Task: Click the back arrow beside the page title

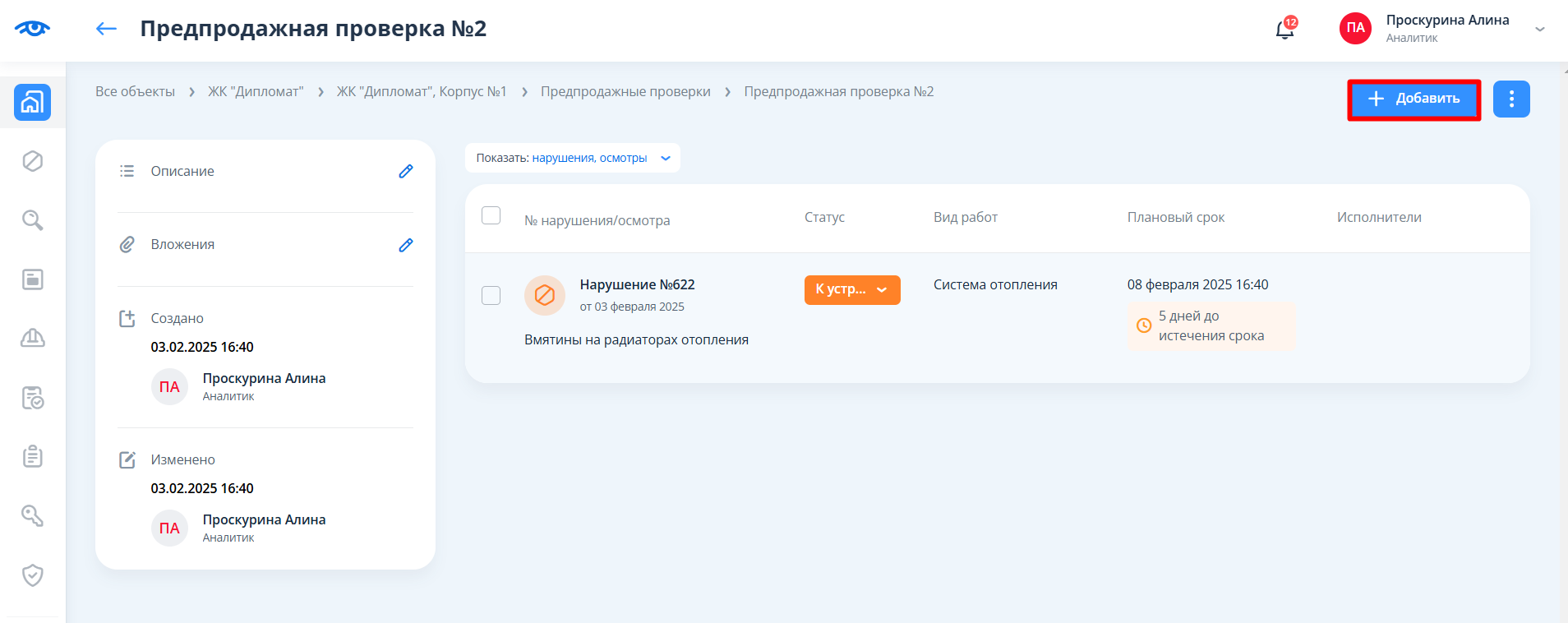Action: 106,29
